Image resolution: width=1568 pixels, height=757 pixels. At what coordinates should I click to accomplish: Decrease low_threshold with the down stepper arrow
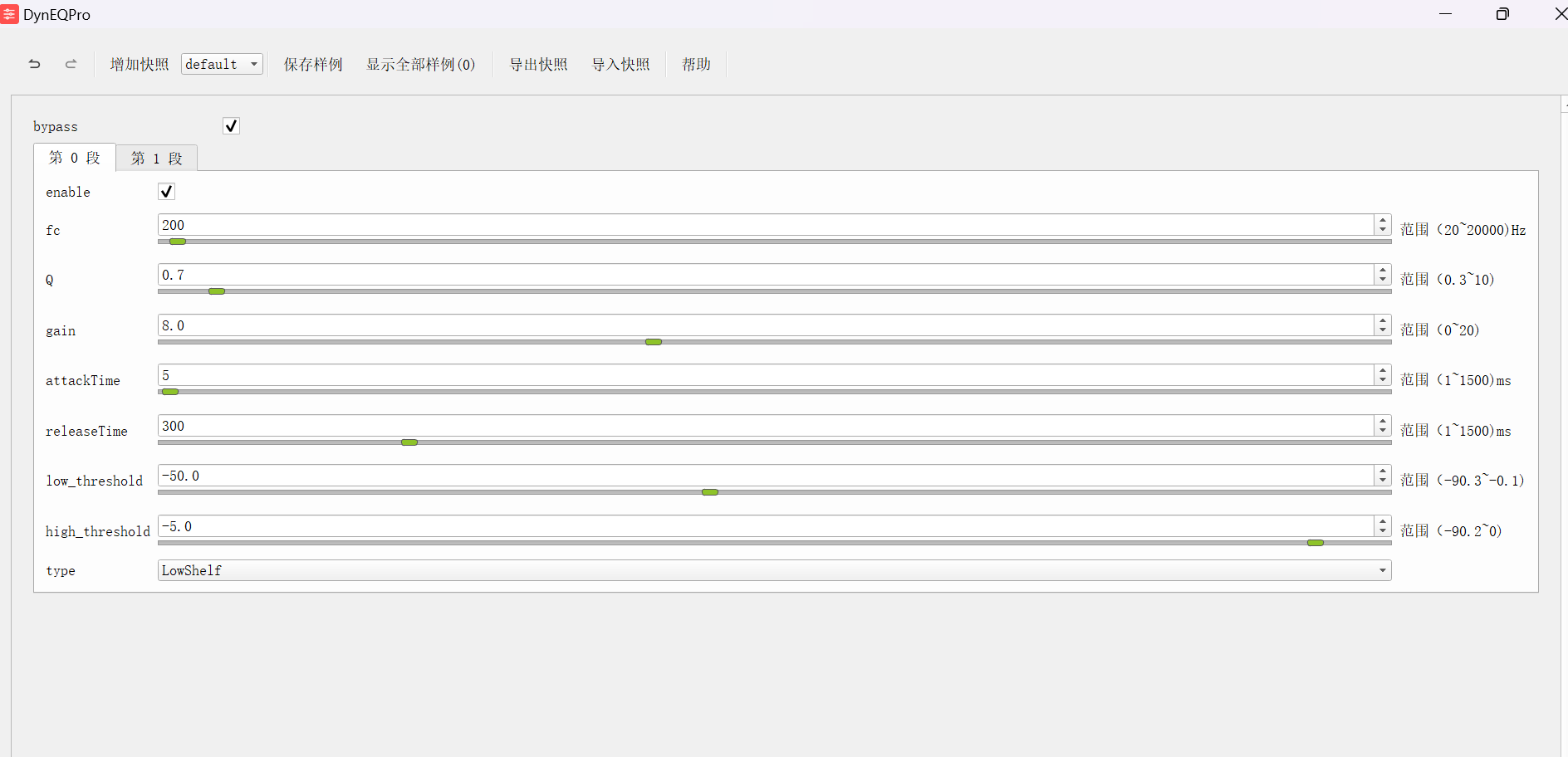coord(1383,481)
